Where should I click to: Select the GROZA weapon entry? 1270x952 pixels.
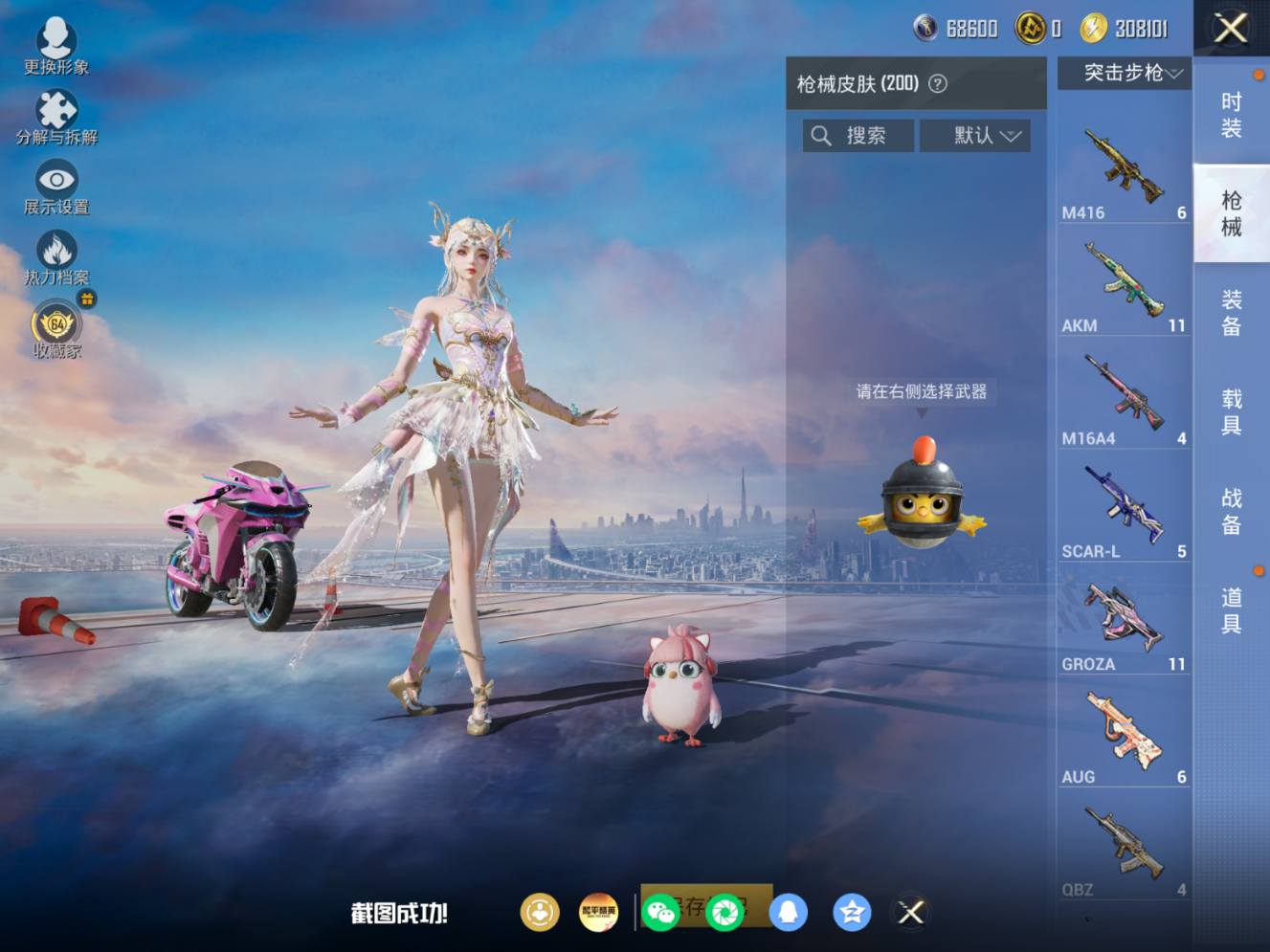point(1124,620)
